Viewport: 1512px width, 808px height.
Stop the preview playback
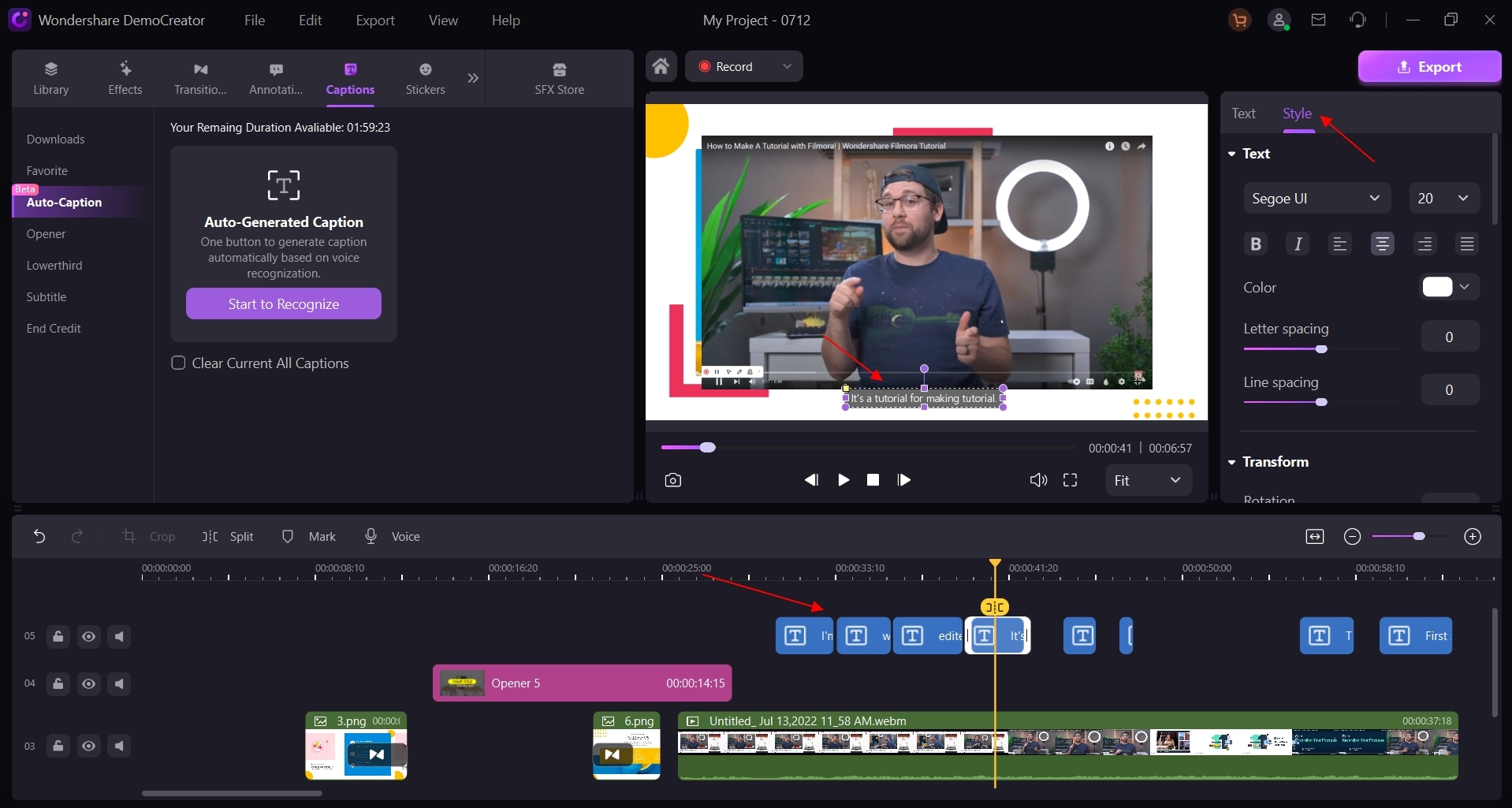click(x=873, y=480)
